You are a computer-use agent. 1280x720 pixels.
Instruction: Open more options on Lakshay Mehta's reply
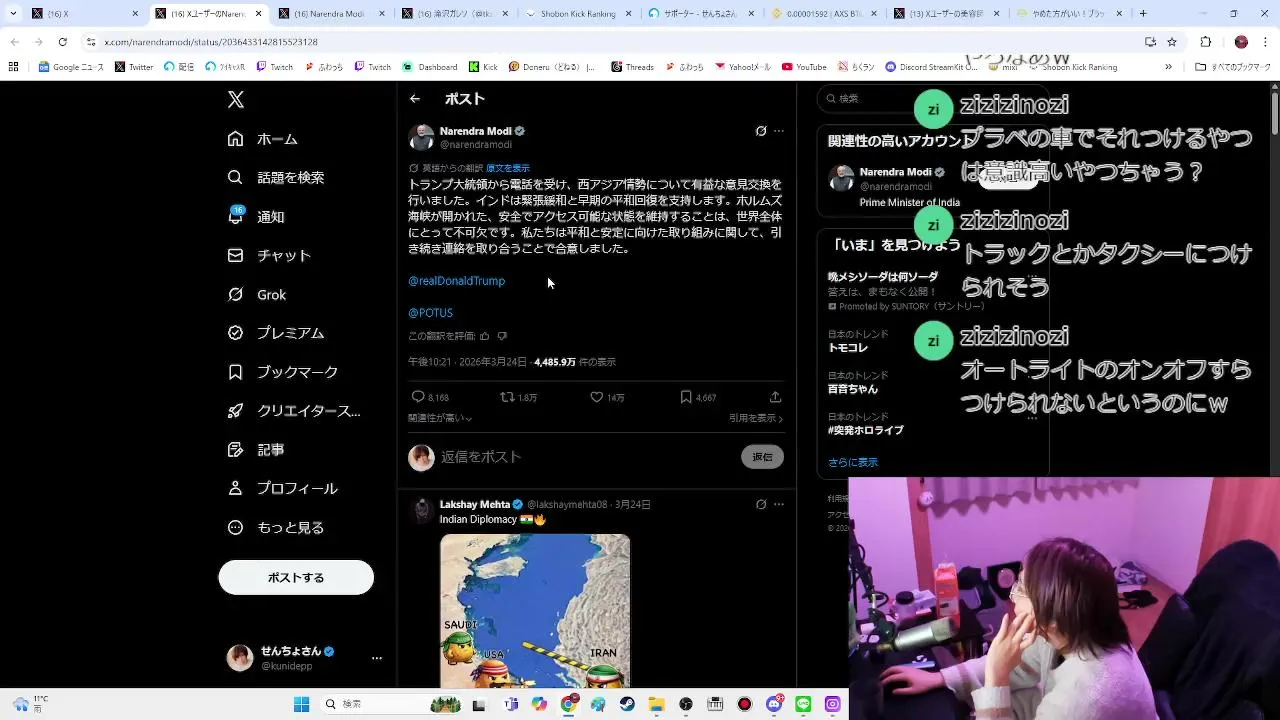779,504
